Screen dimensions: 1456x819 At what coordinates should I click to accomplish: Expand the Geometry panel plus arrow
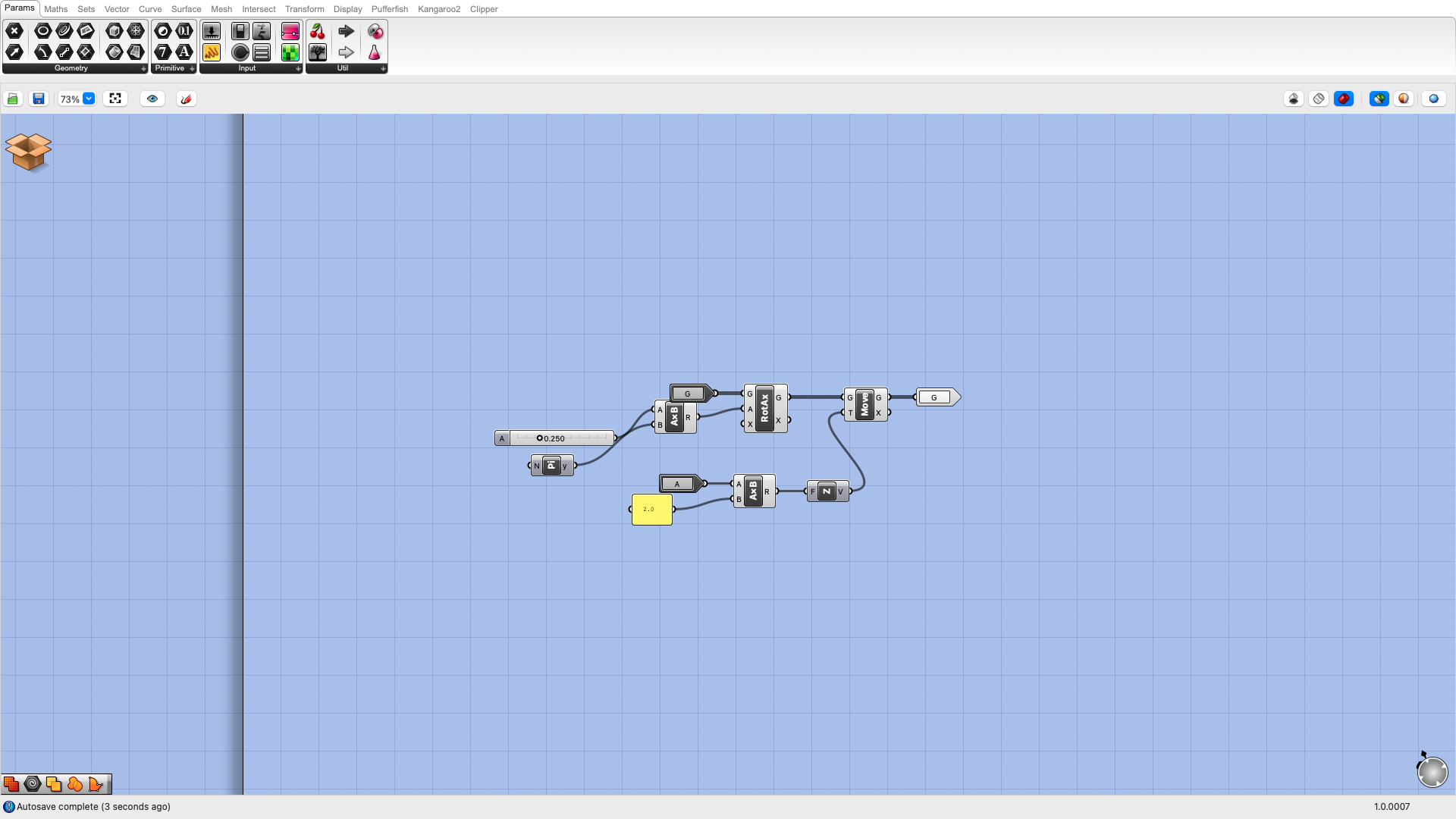(143, 68)
